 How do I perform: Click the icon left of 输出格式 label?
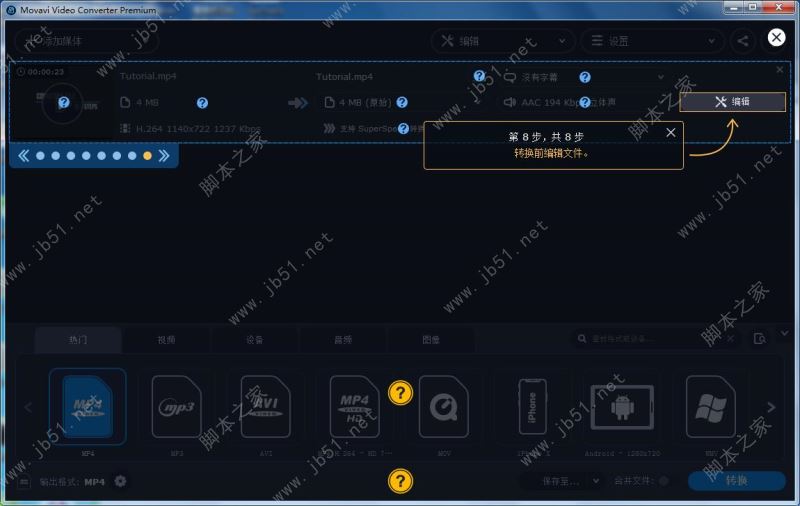click(23, 482)
